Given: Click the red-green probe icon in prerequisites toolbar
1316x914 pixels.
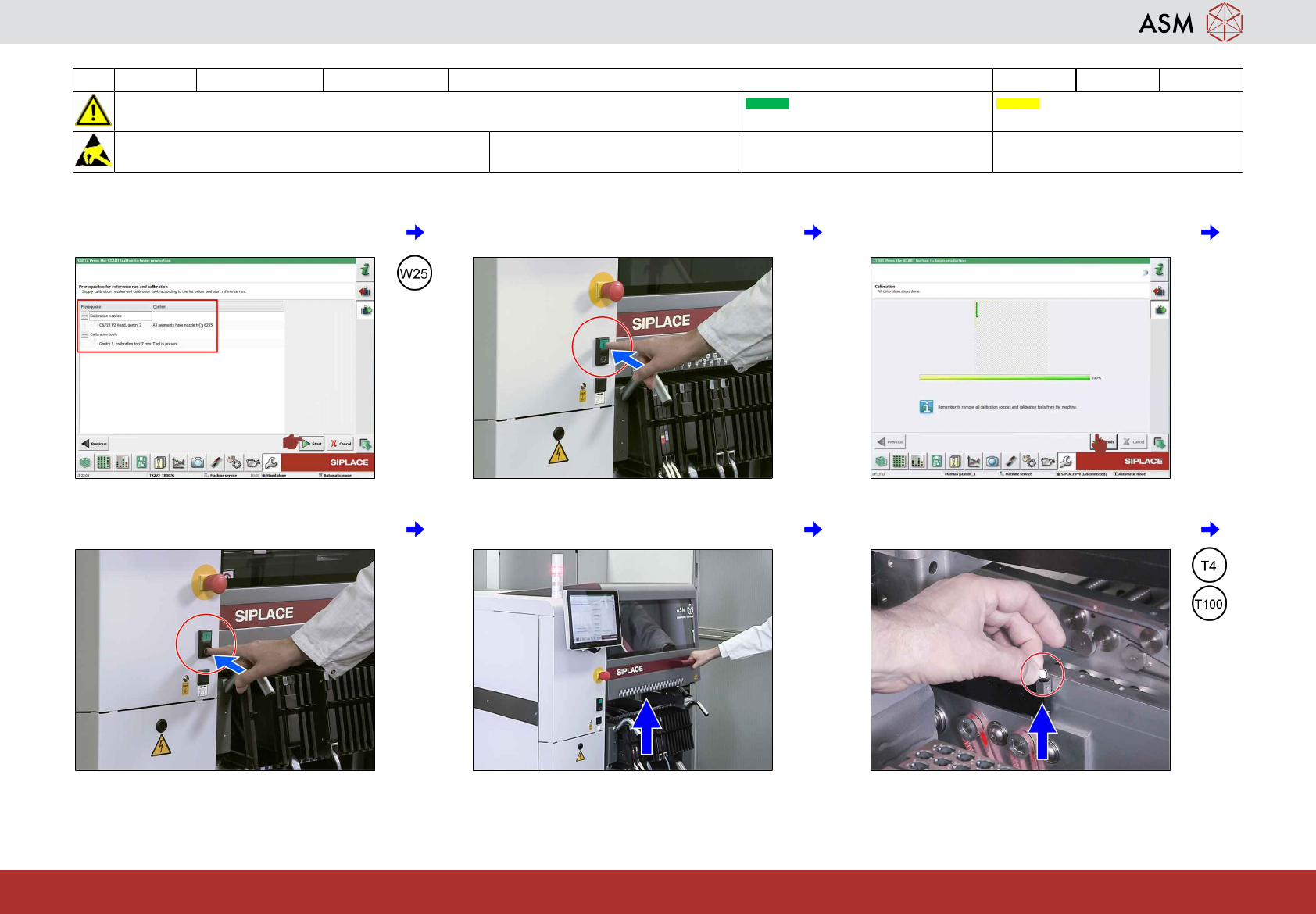Looking at the screenshot, I should (216, 462).
